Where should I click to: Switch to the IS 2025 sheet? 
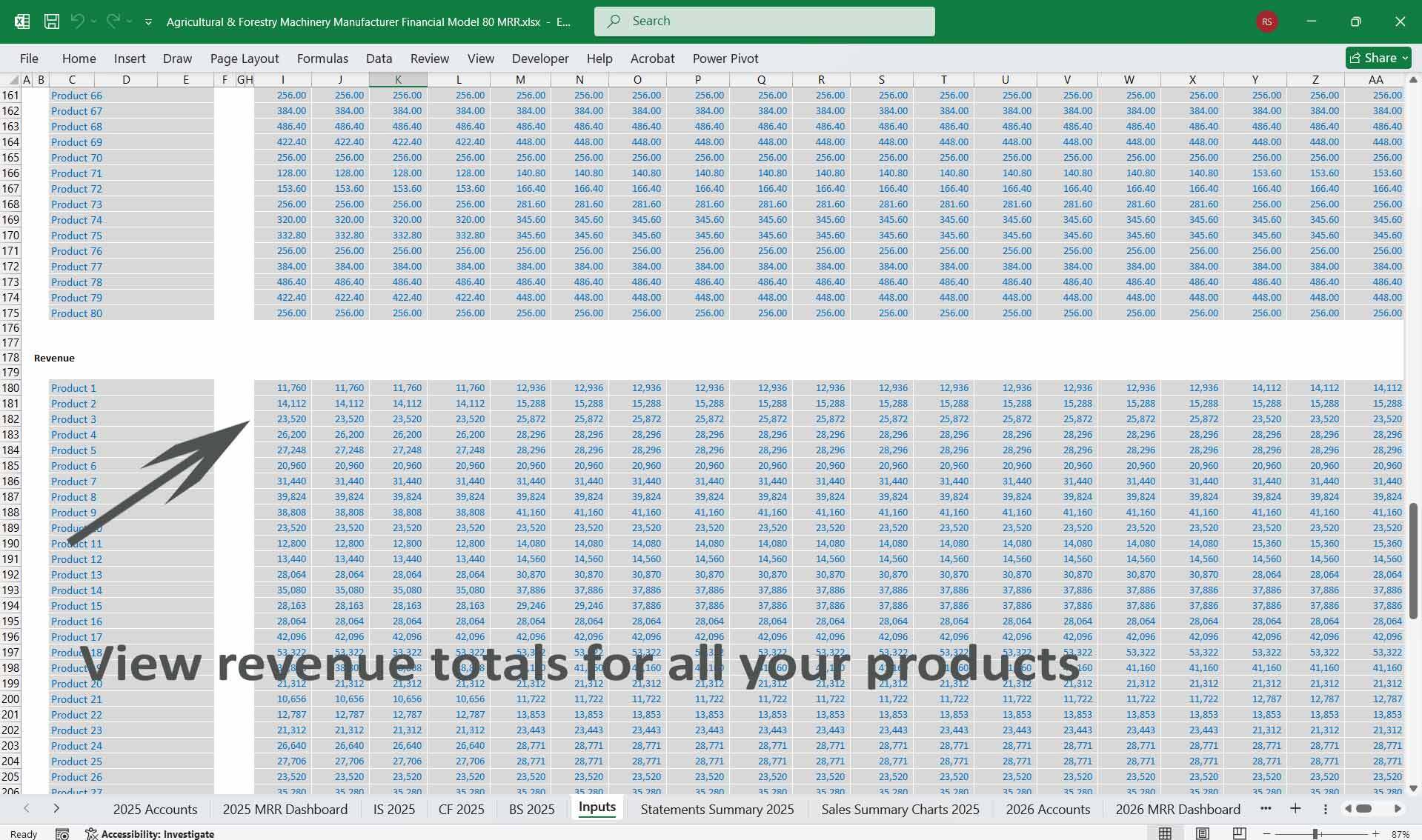click(x=394, y=809)
